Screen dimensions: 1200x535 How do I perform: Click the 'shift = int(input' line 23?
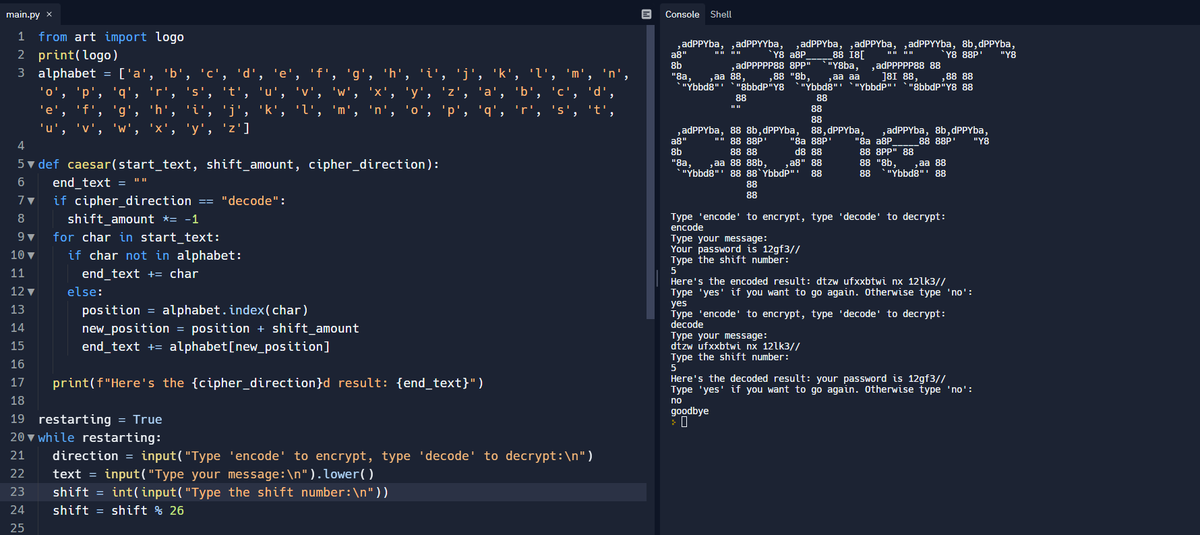point(220,492)
